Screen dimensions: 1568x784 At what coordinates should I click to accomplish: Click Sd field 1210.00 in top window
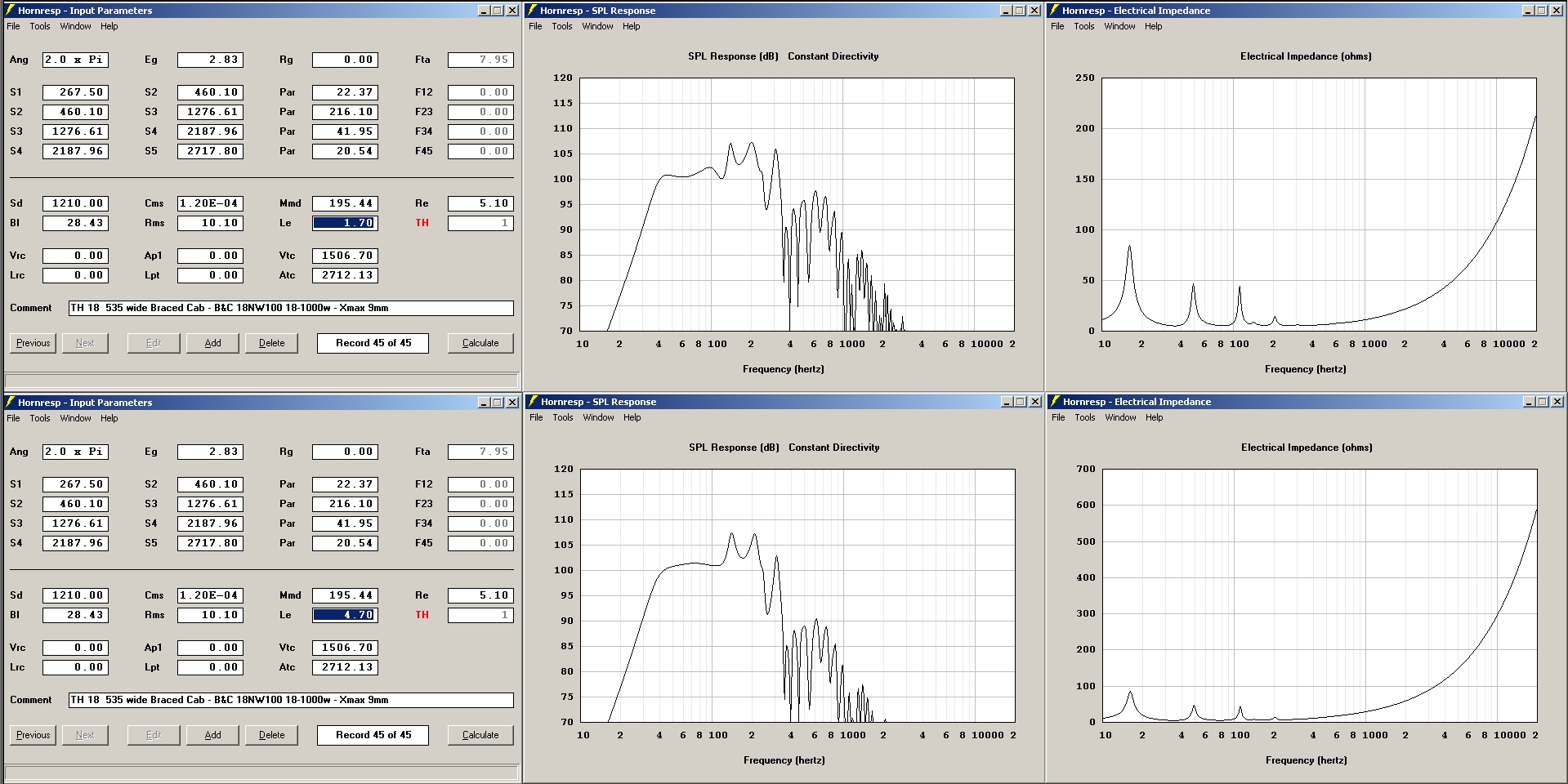75,203
